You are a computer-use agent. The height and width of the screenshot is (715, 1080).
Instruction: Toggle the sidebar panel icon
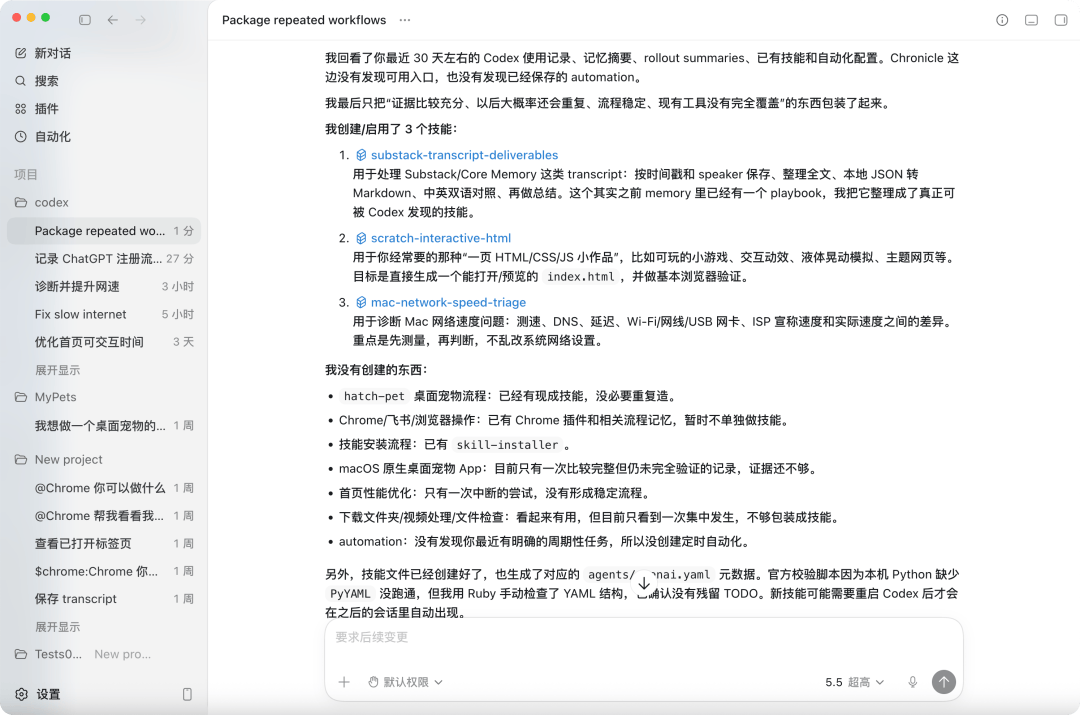85,20
